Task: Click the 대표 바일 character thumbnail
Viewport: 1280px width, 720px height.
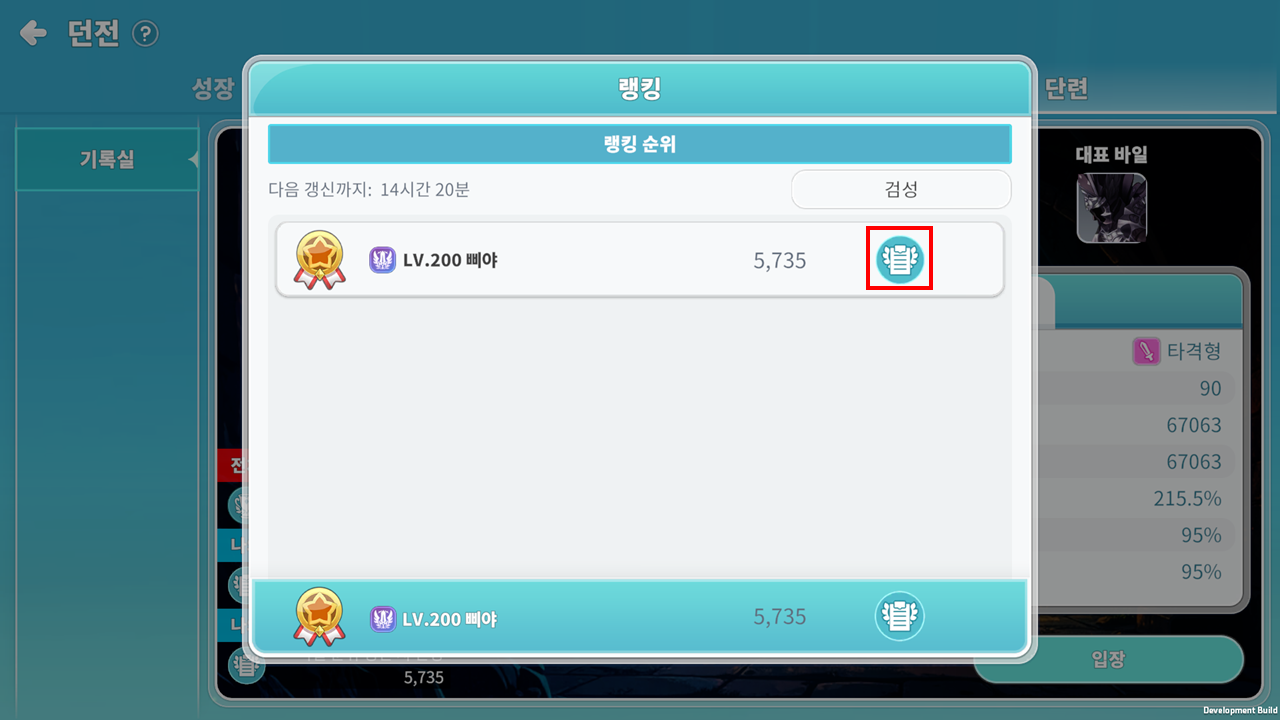Action: (1112, 208)
